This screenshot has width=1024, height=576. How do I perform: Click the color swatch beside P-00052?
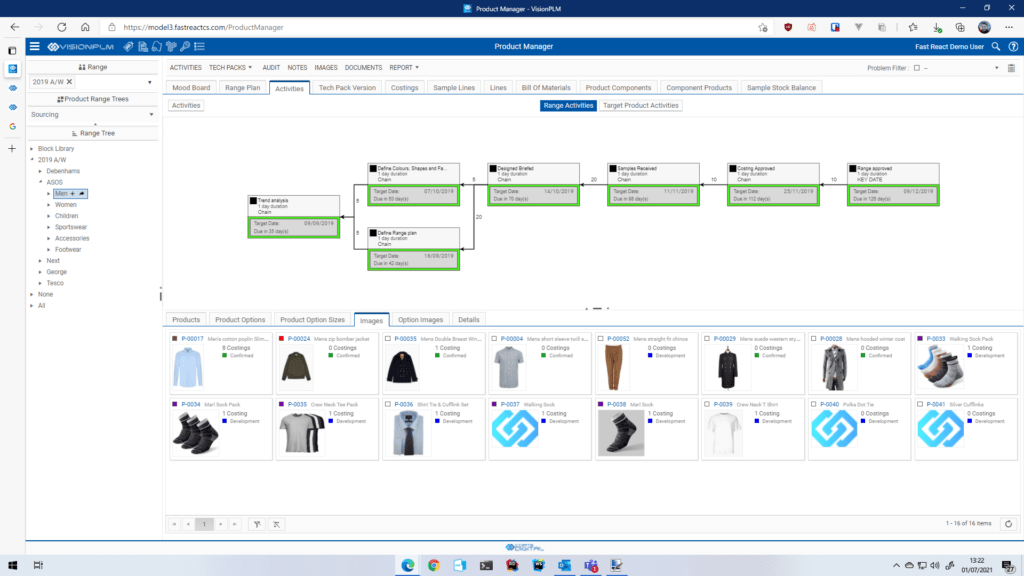tap(598, 338)
